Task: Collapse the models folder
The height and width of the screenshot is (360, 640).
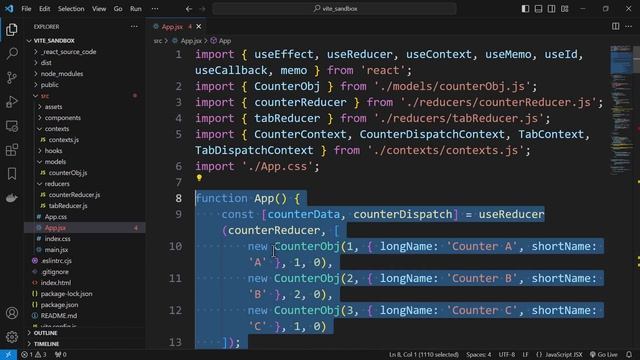Action: pos(85,162)
